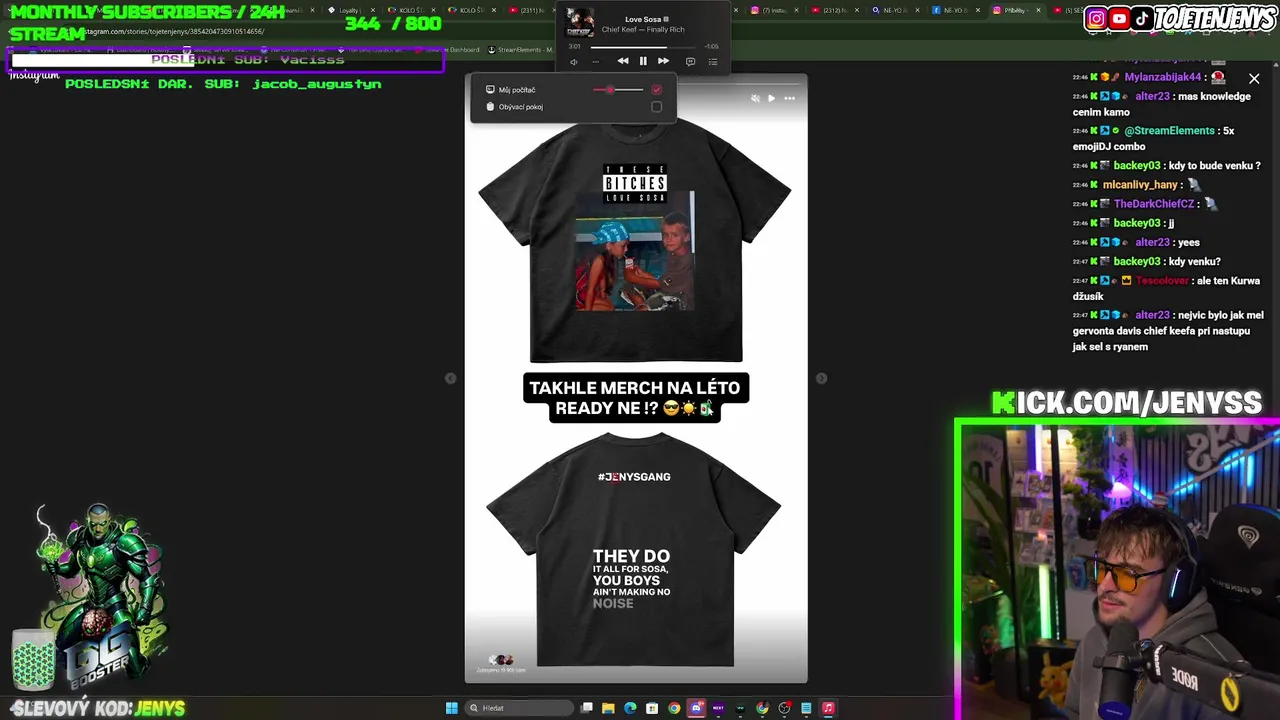This screenshot has height=720, width=1280.
Task: Open File Explorer from the taskbar
Action: (x=608, y=708)
